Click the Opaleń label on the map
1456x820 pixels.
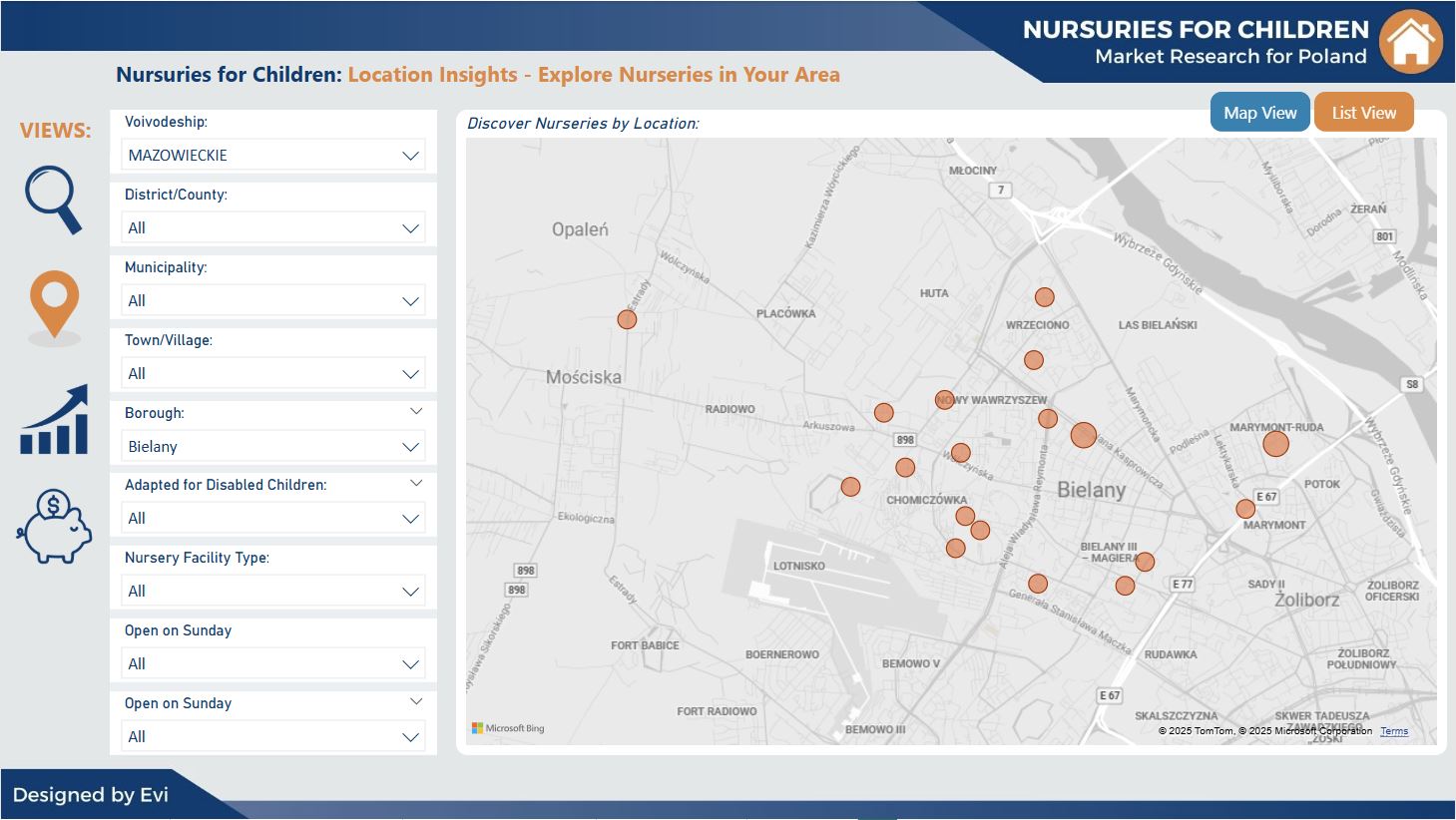(580, 229)
